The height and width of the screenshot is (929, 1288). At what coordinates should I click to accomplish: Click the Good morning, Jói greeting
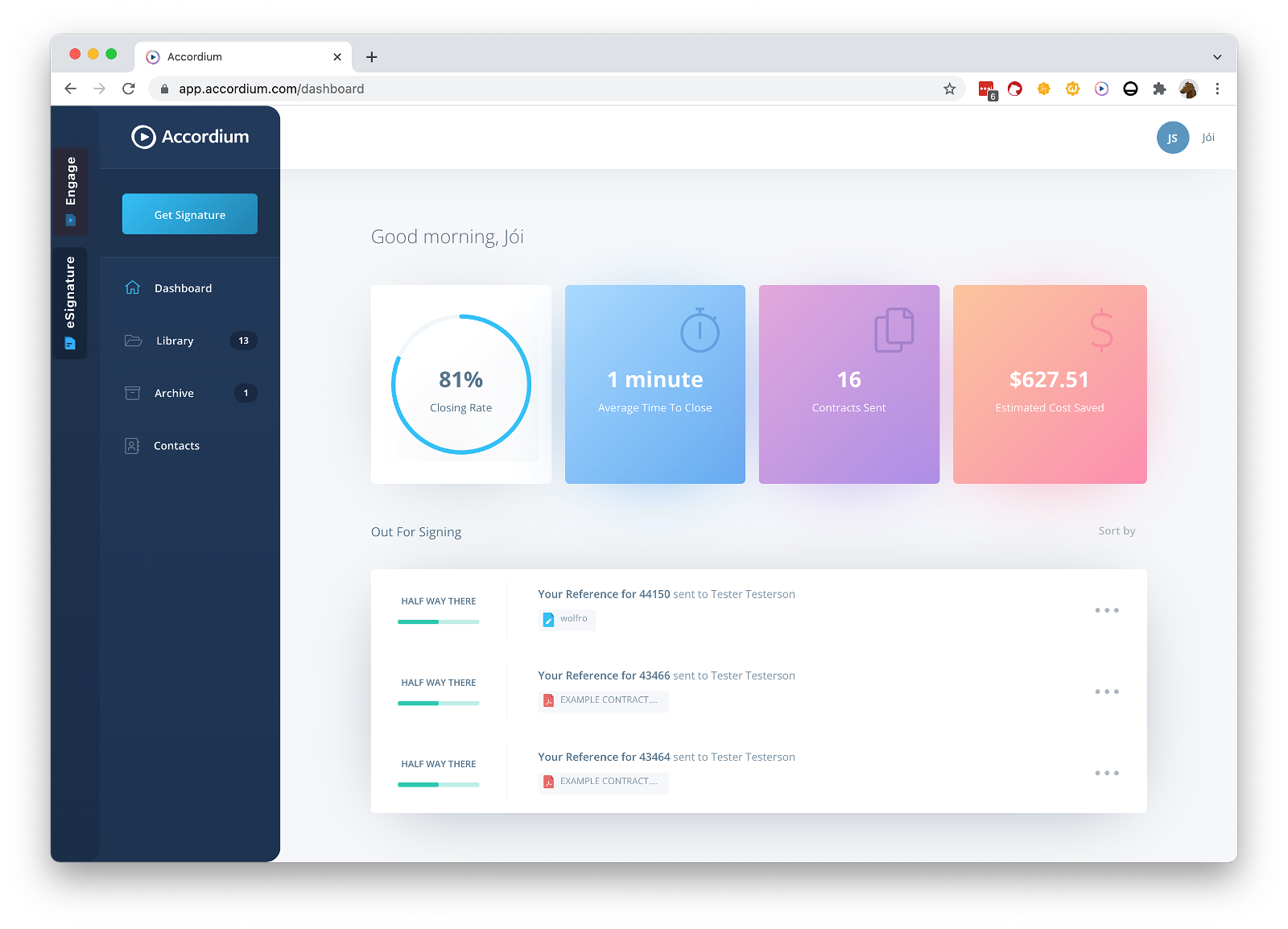coord(448,237)
